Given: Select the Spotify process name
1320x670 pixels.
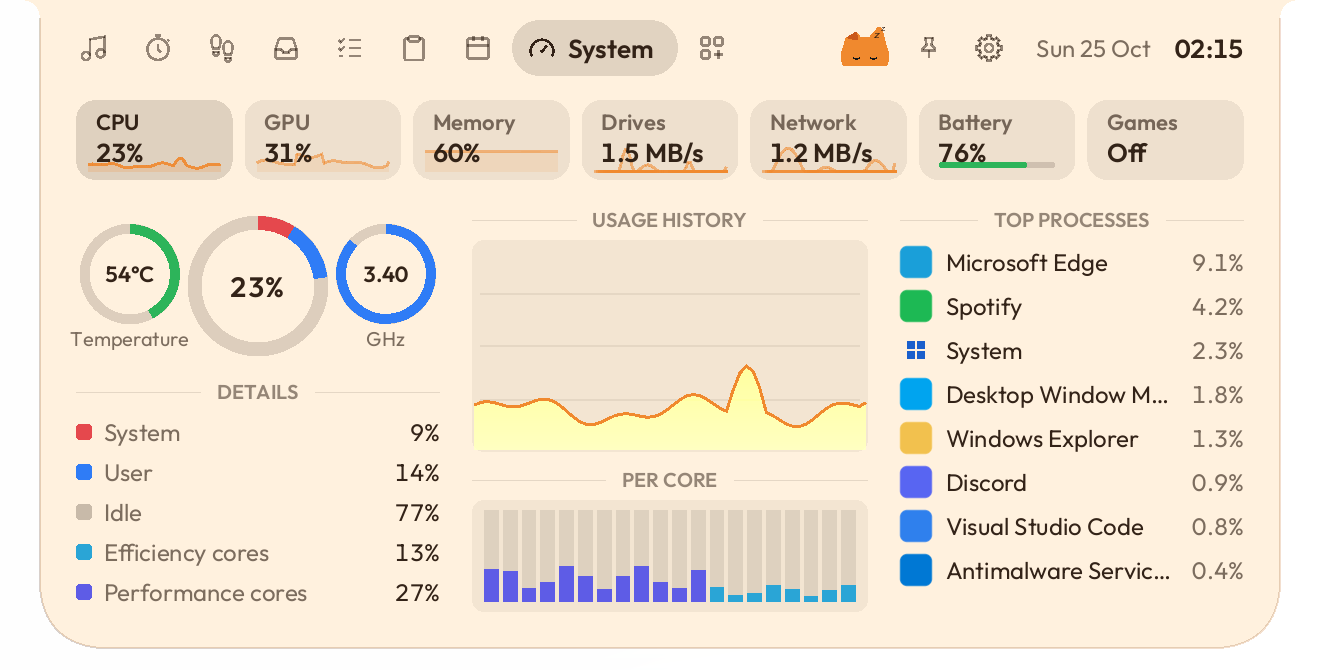Looking at the screenshot, I should tap(984, 308).
